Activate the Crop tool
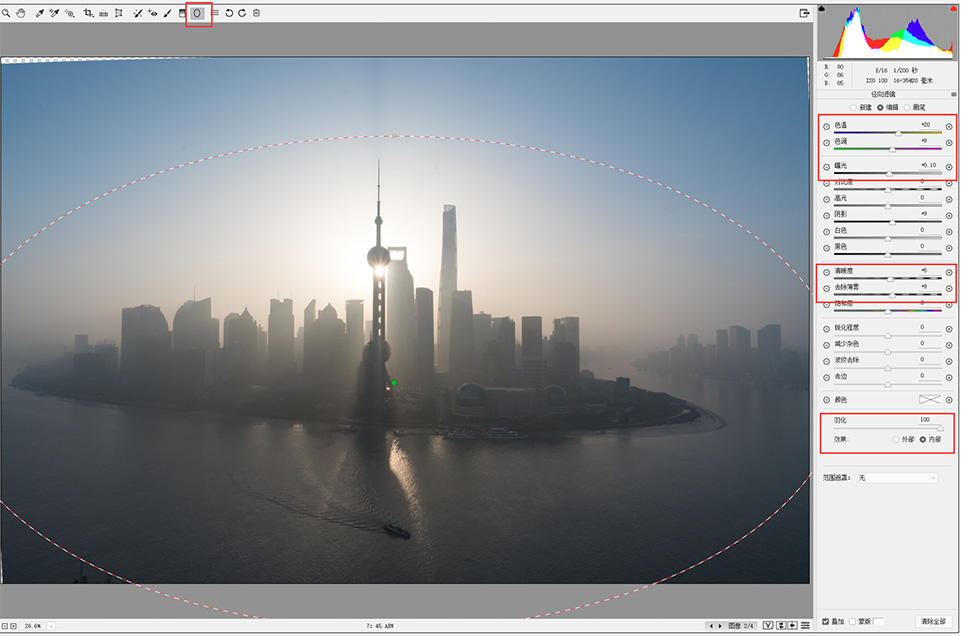The image size is (961, 636). tap(88, 13)
